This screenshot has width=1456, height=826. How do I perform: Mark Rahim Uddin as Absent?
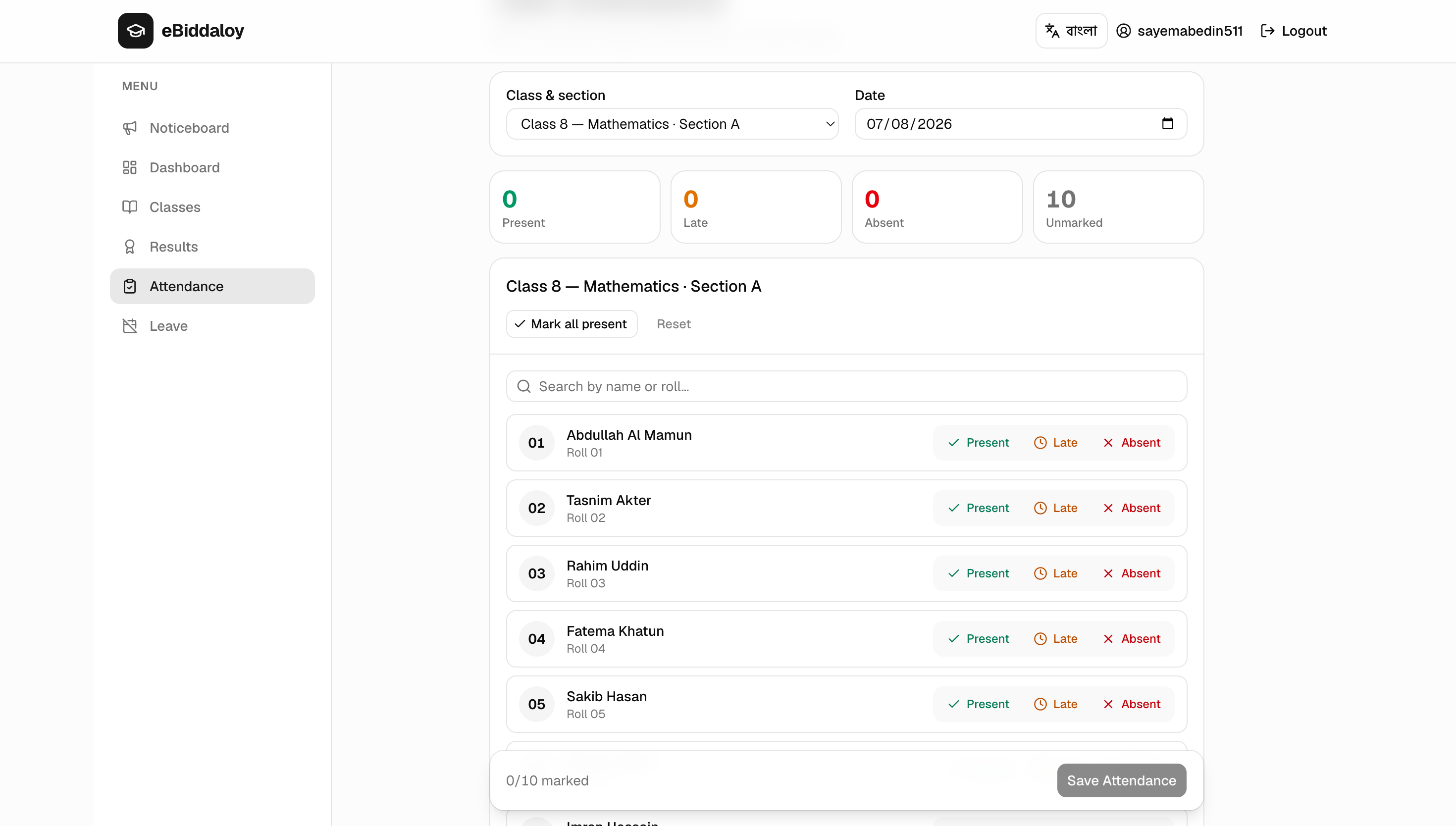[x=1131, y=573]
